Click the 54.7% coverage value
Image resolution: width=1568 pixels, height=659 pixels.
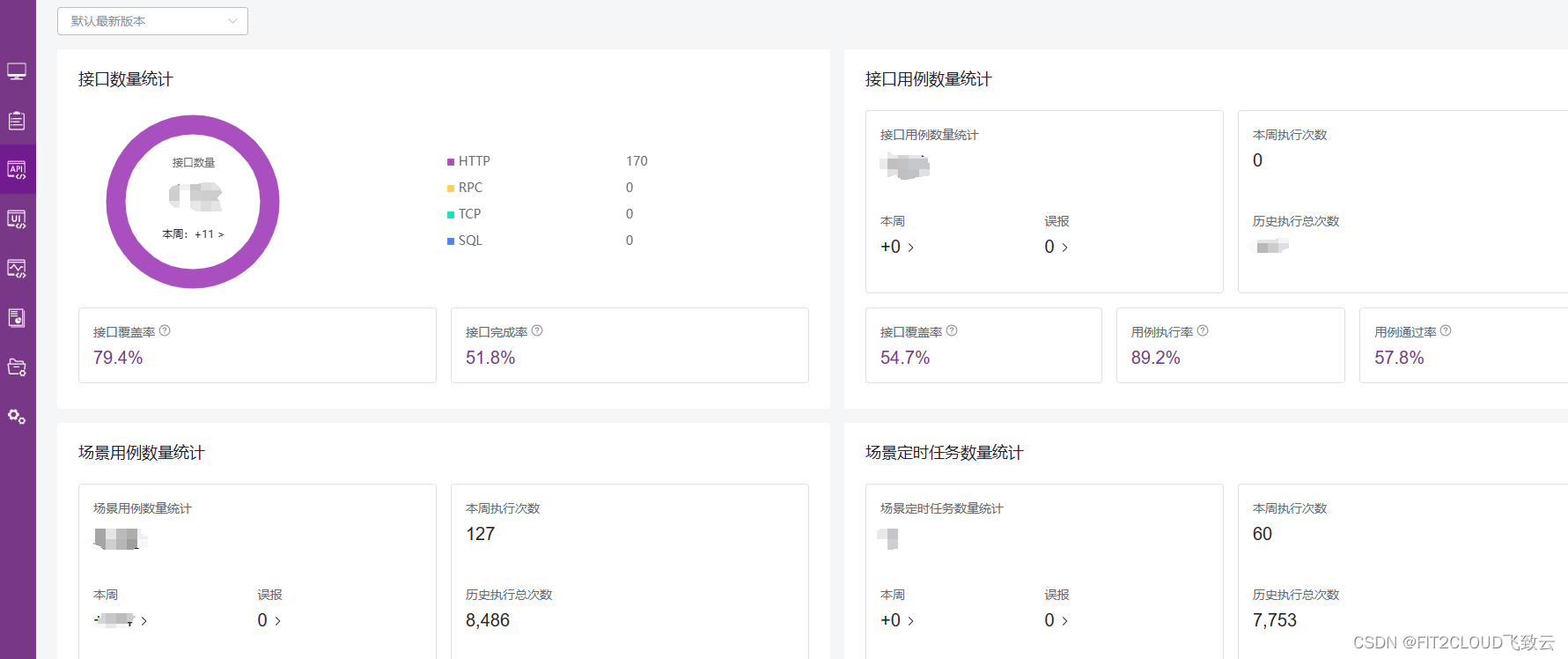[x=905, y=358]
